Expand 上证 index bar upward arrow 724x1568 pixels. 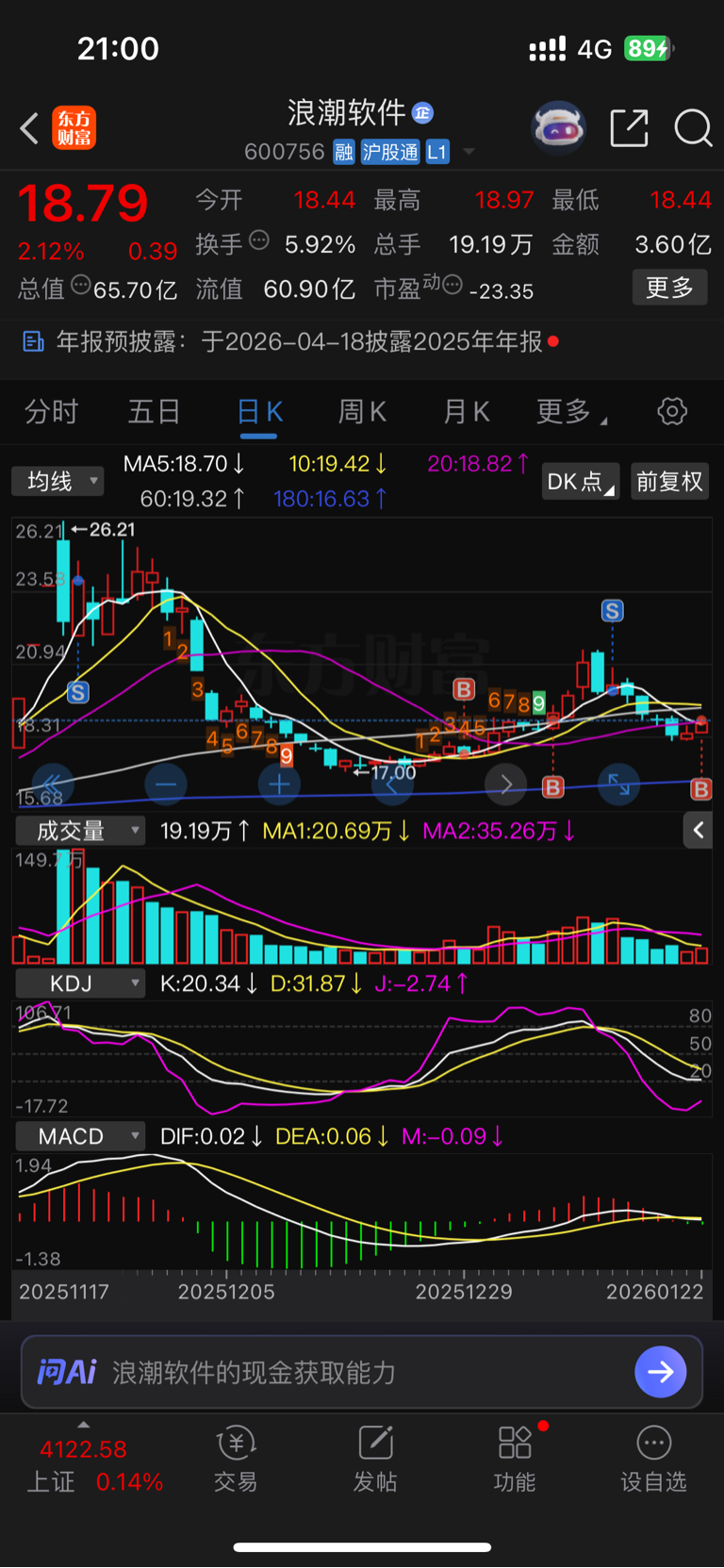pyautogui.click(x=83, y=1425)
